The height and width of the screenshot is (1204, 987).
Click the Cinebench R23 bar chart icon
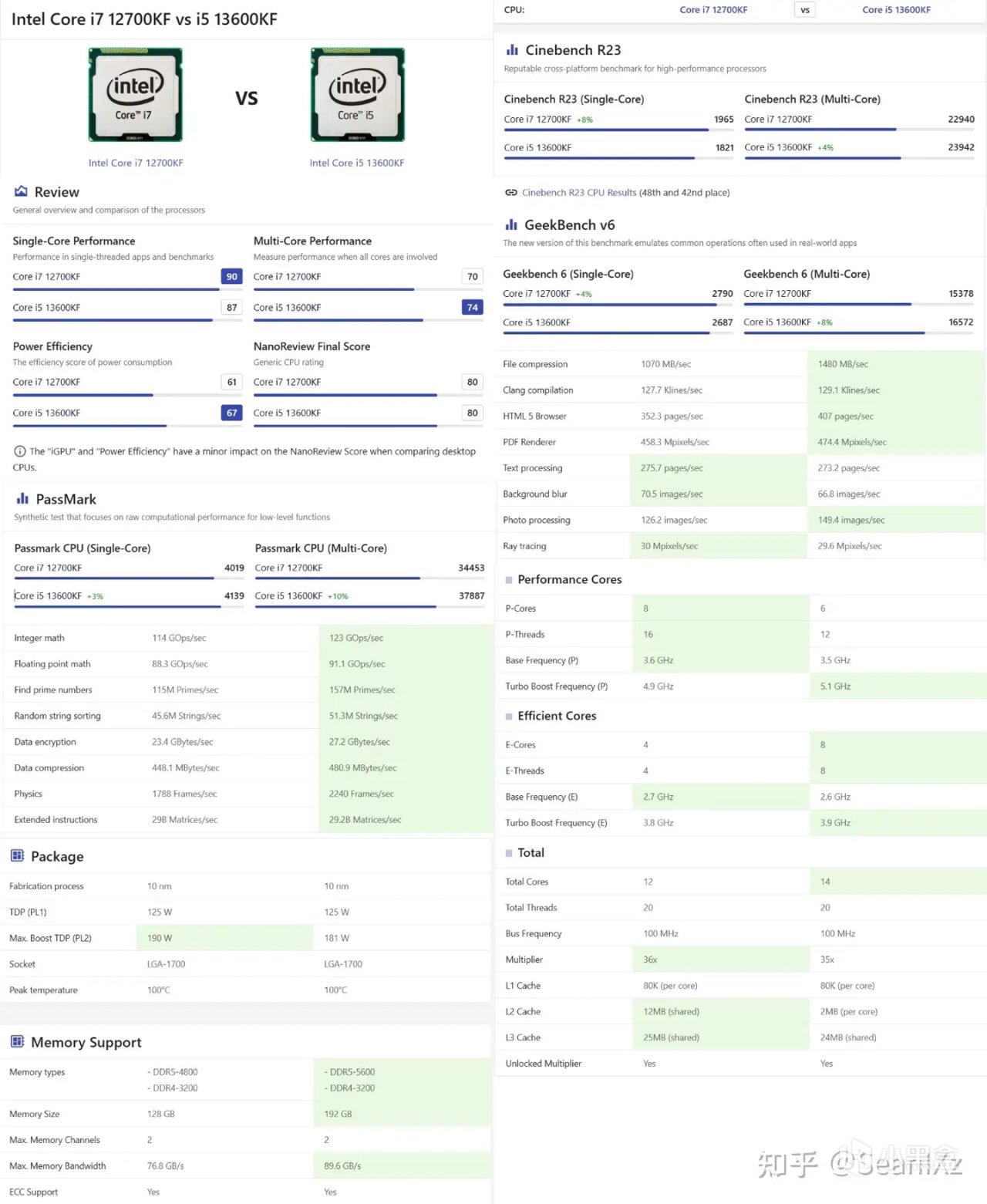[x=512, y=49]
